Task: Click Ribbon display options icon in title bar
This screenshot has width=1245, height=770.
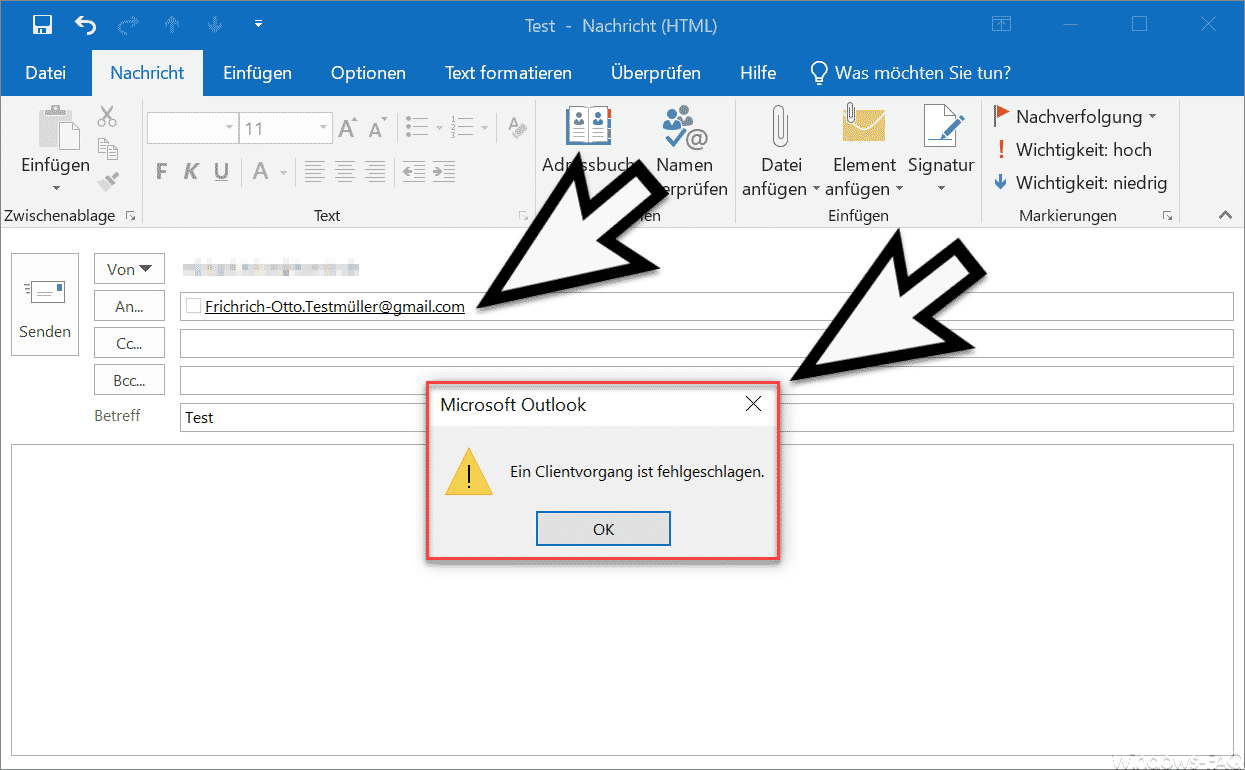Action: (x=1001, y=24)
